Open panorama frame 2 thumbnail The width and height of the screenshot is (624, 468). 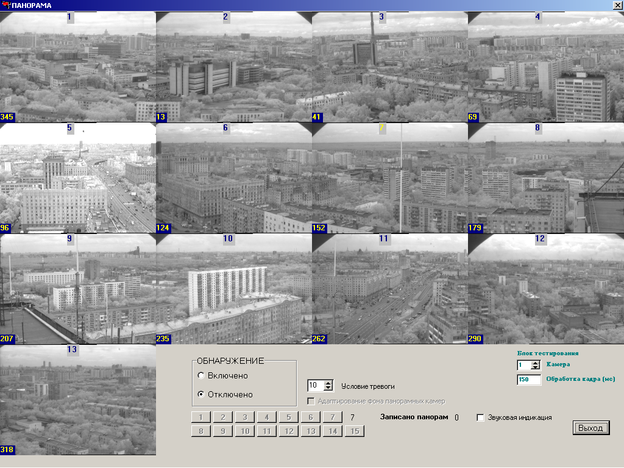pyautogui.click(x=234, y=66)
